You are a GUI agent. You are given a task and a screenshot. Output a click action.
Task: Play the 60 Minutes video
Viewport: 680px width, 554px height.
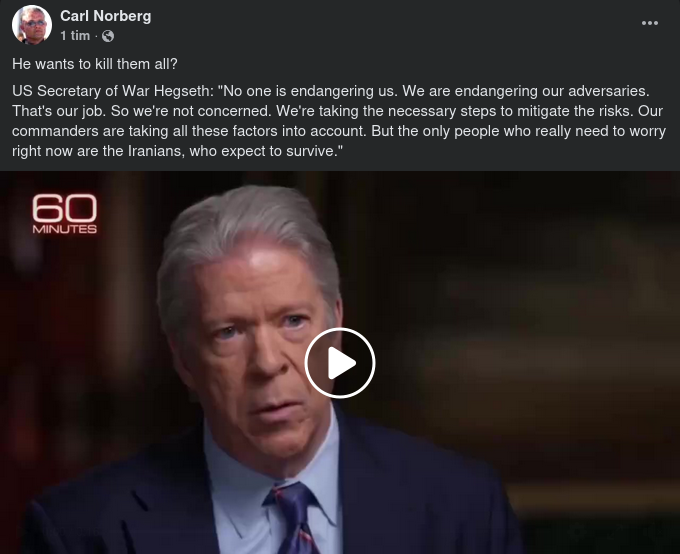click(x=340, y=363)
